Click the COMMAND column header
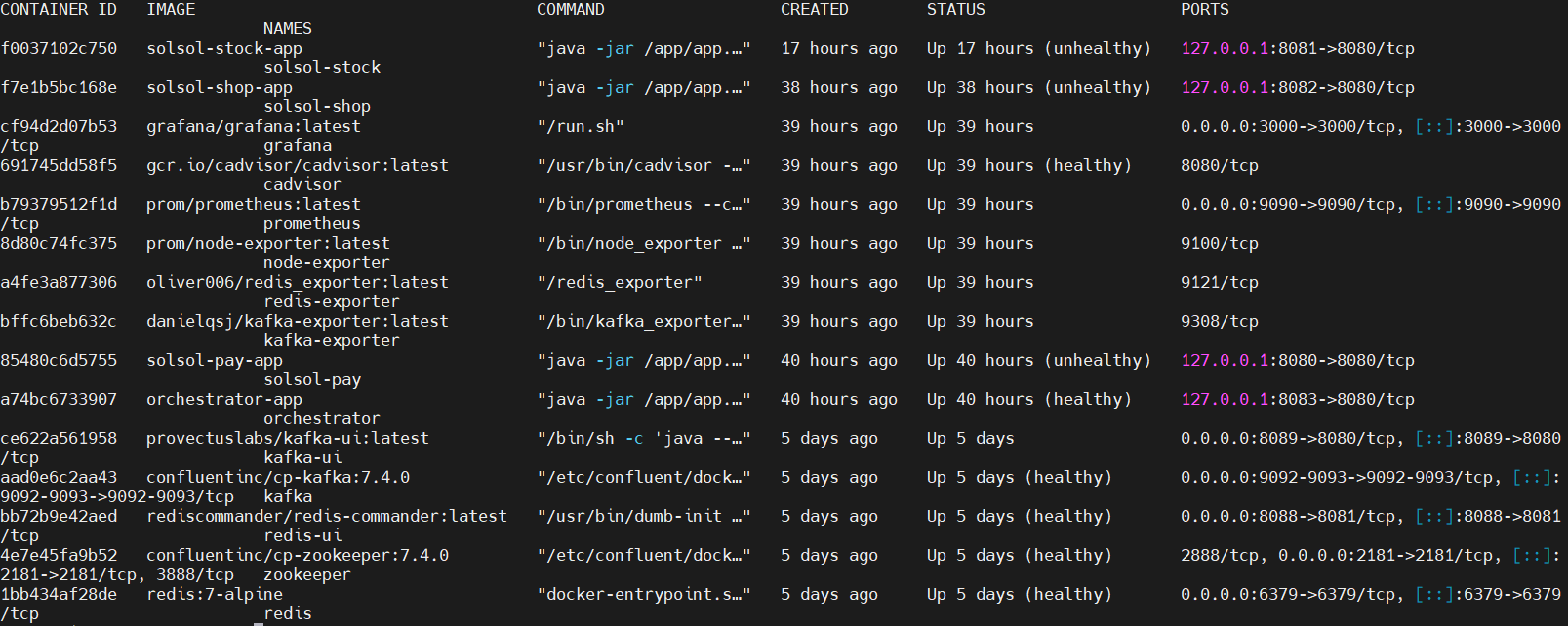 [571, 10]
